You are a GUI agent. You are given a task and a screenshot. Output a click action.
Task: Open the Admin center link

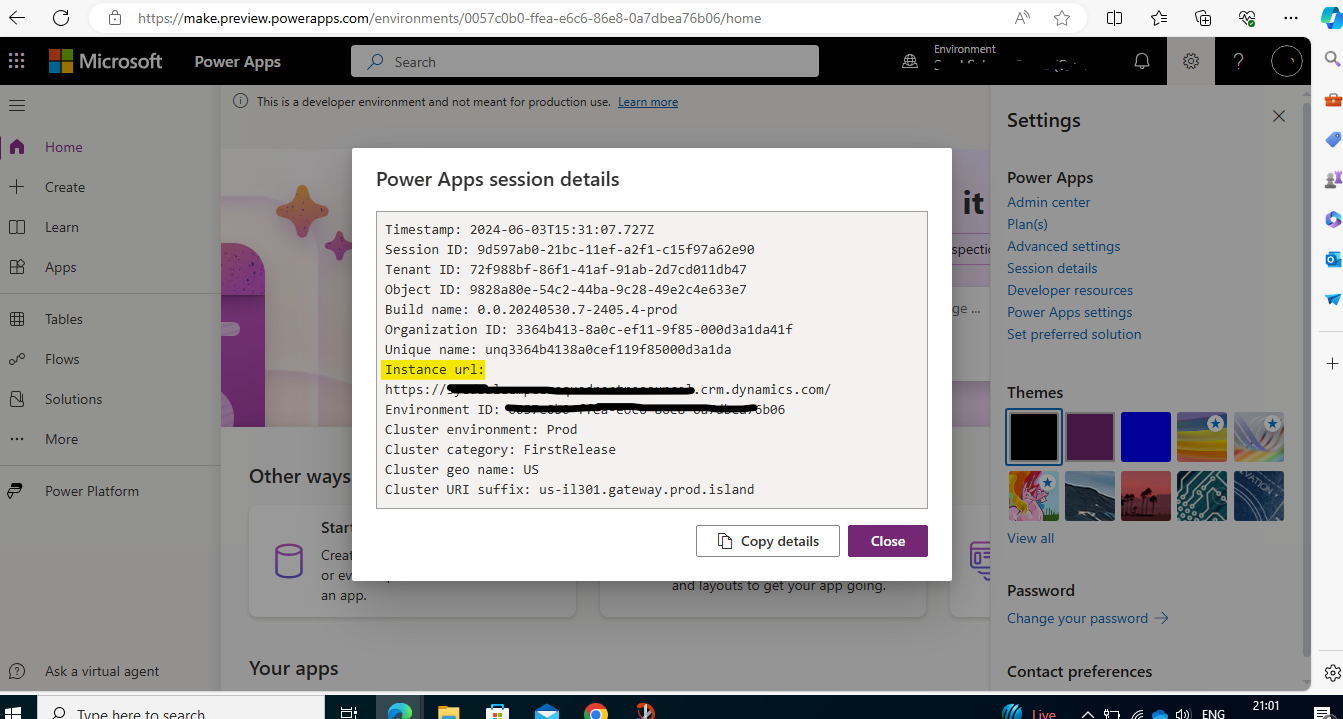[x=1048, y=202]
